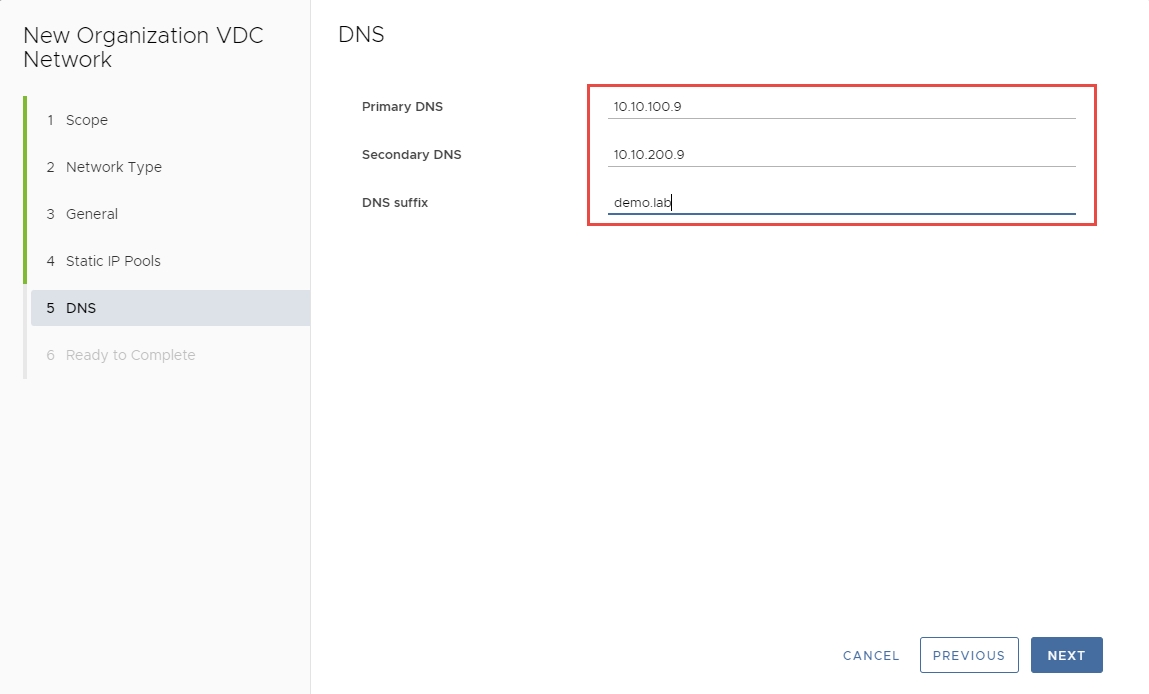Return to Static IP Pools step
The width and height of the screenshot is (1149, 694).
[112, 261]
